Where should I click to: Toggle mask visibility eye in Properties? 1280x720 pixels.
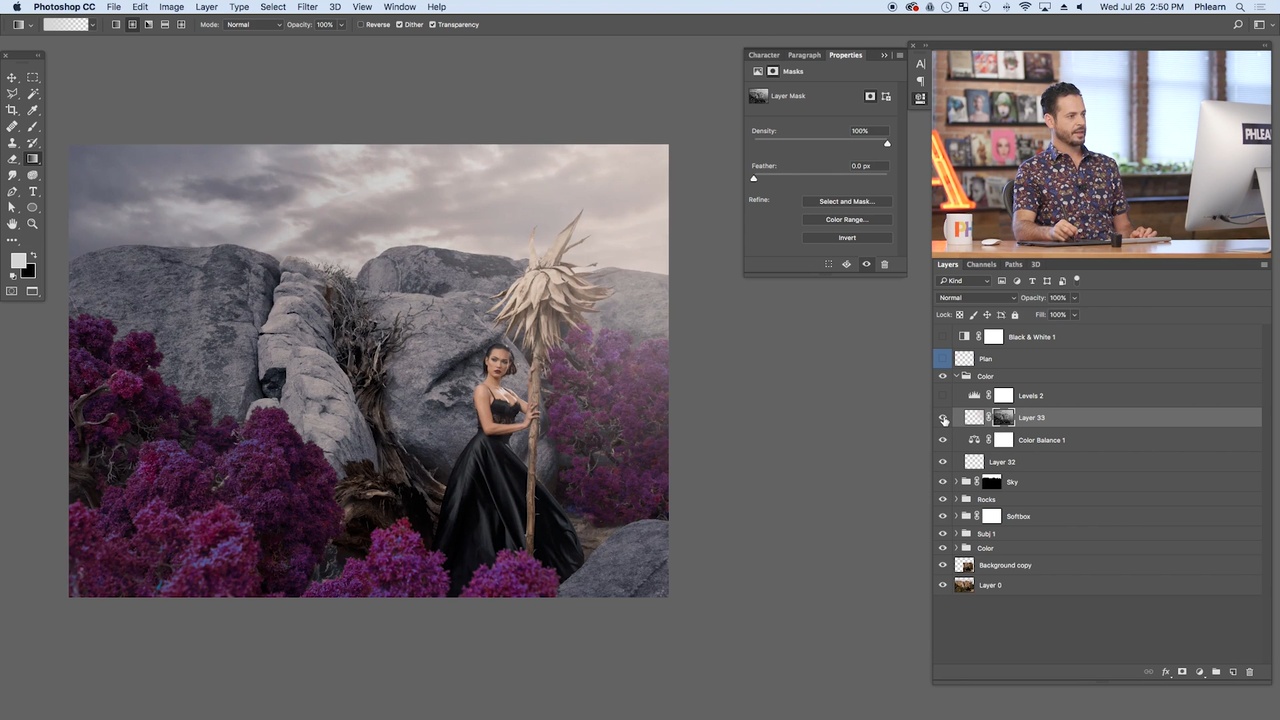tap(866, 264)
